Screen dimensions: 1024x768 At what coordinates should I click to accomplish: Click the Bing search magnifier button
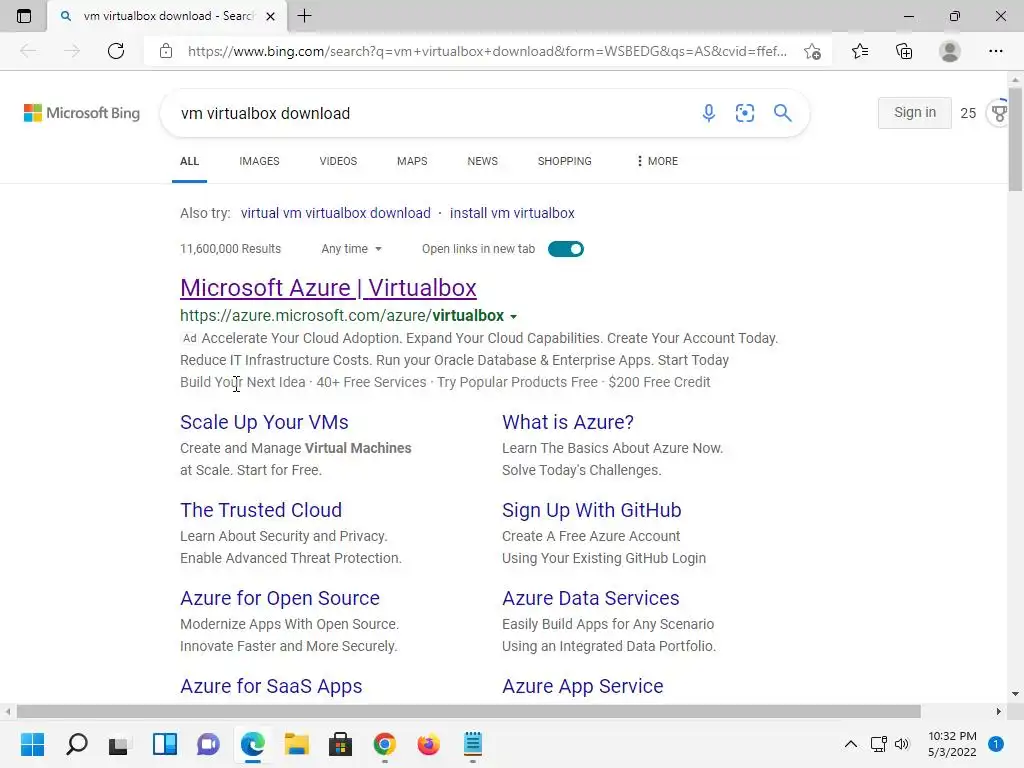point(782,113)
